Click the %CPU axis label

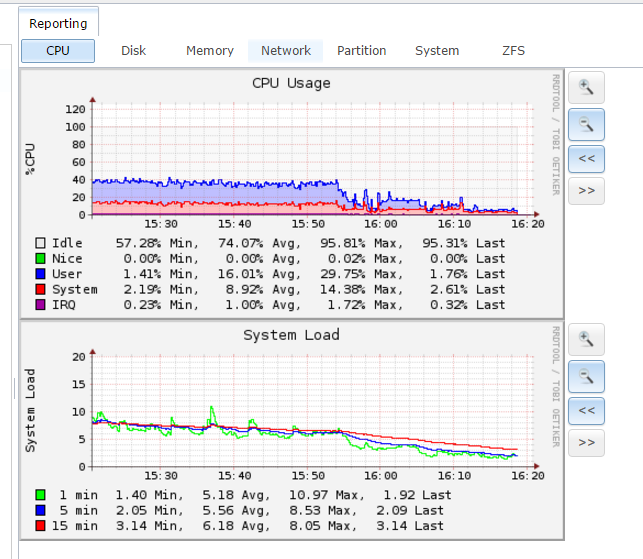pyautogui.click(x=30, y=159)
